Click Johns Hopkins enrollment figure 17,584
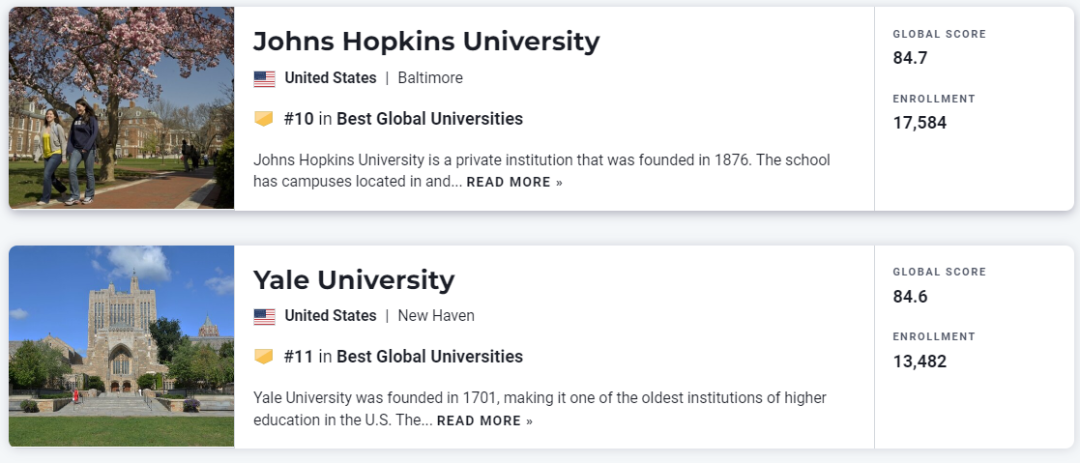The height and width of the screenshot is (463, 1080). (920, 123)
